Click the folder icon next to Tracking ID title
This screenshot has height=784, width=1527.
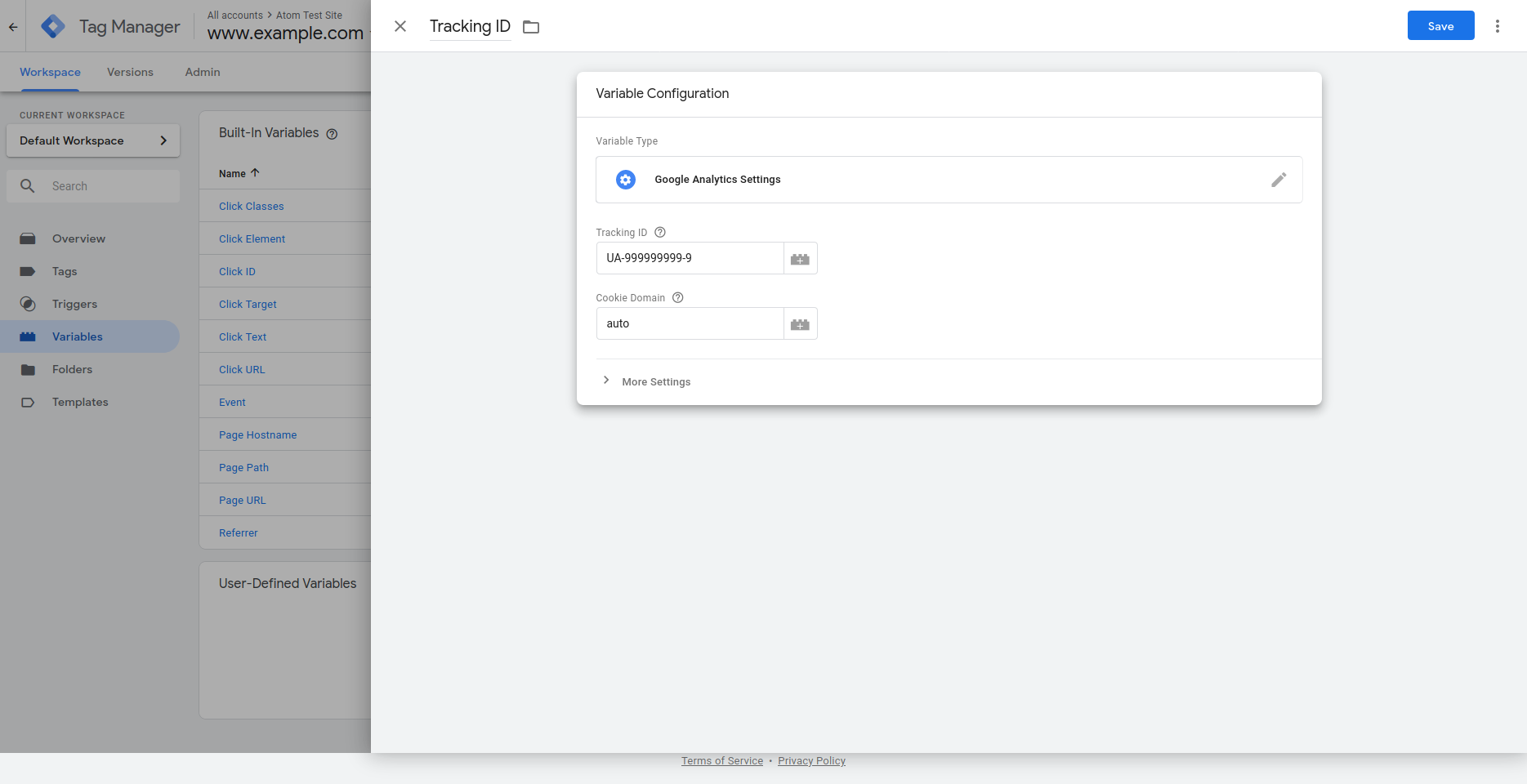click(x=531, y=27)
